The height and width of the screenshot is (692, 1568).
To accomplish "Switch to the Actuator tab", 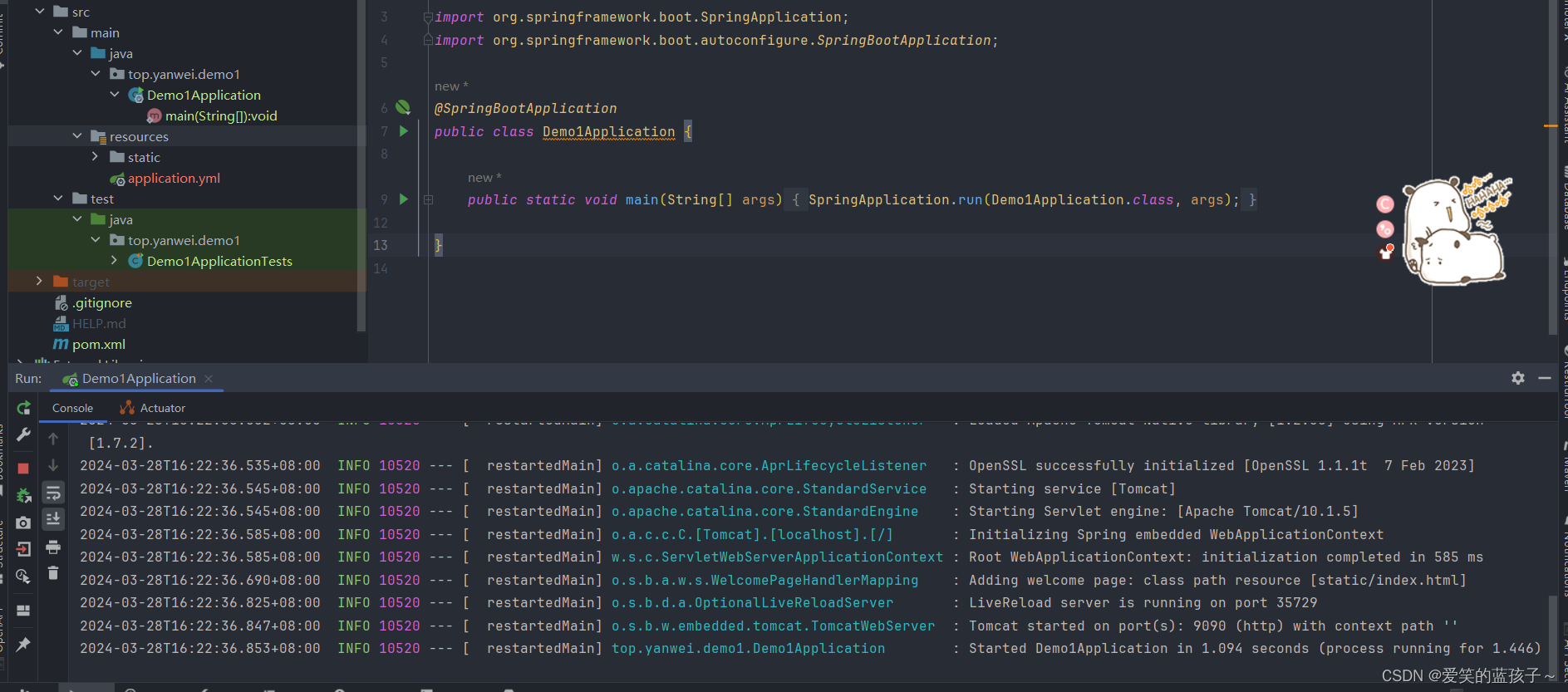I will click(153, 408).
